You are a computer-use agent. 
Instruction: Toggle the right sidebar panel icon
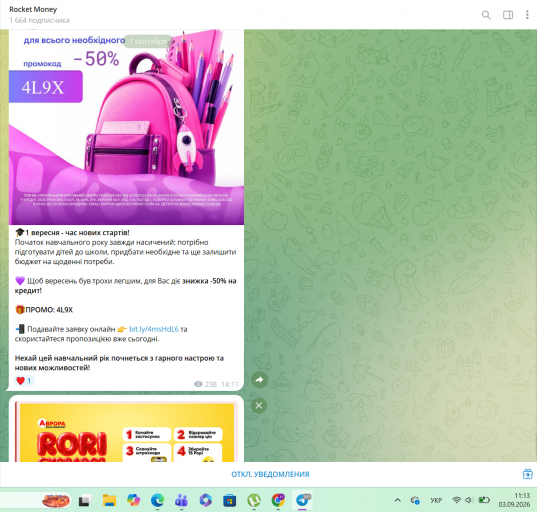click(x=508, y=15)
